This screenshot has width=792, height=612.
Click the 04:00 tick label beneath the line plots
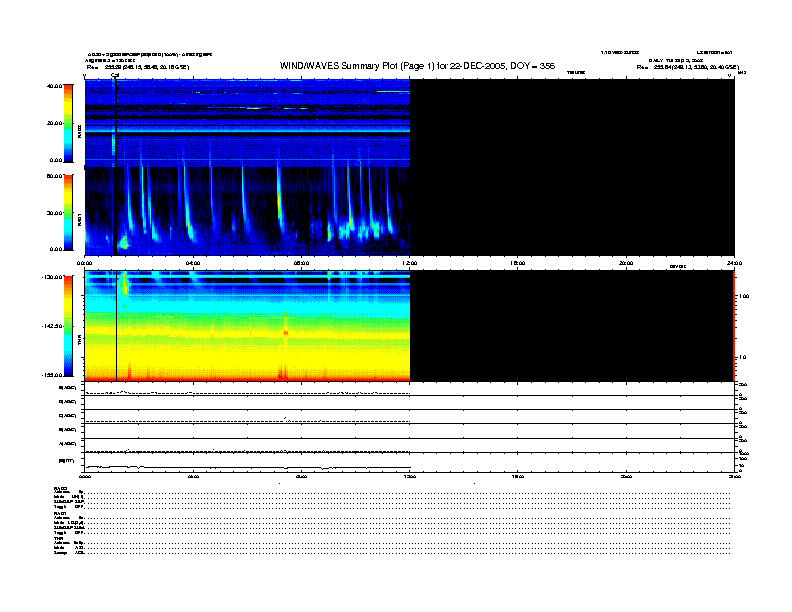point(193,476)
